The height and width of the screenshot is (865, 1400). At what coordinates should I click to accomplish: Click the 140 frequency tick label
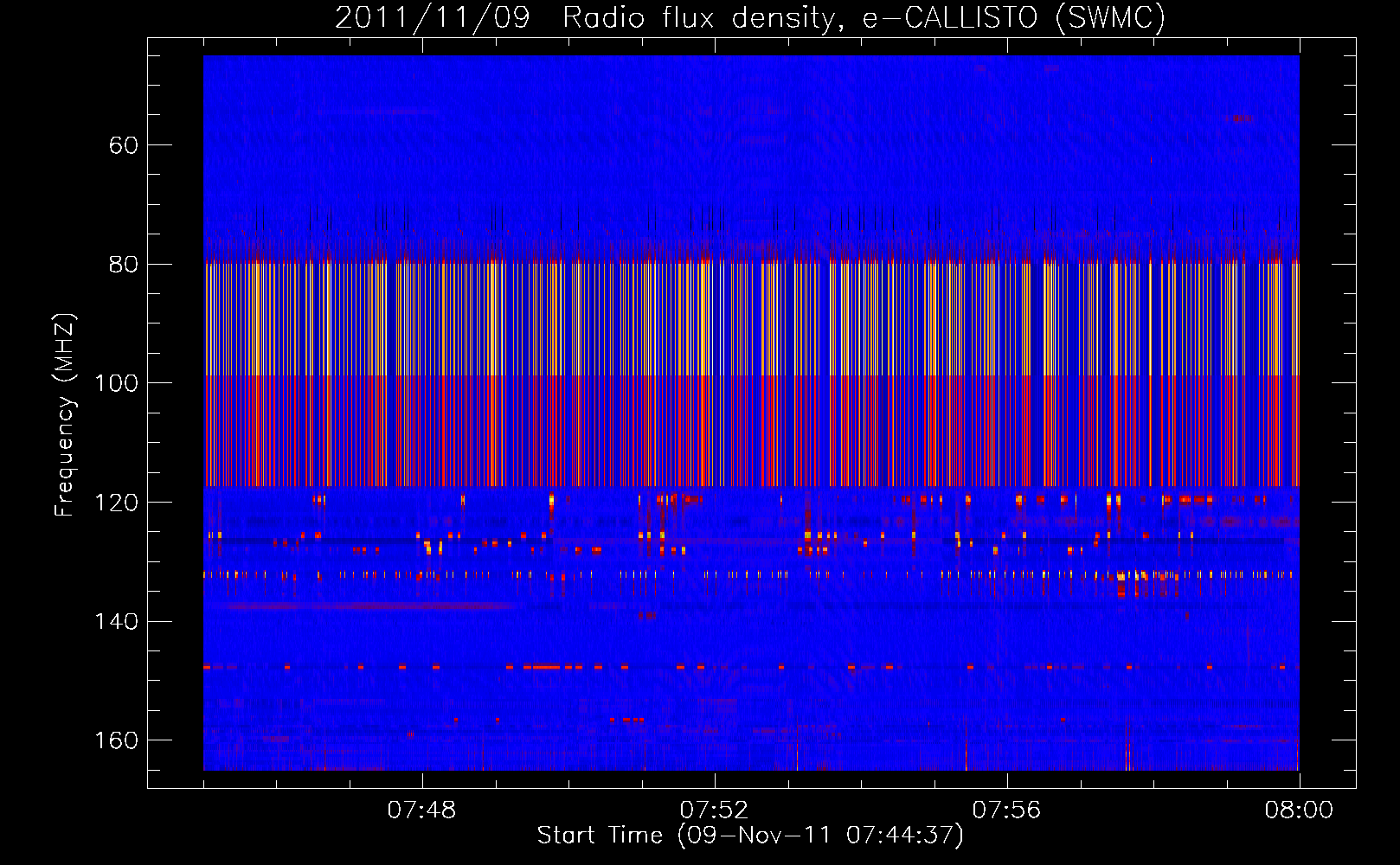point(117,622)
